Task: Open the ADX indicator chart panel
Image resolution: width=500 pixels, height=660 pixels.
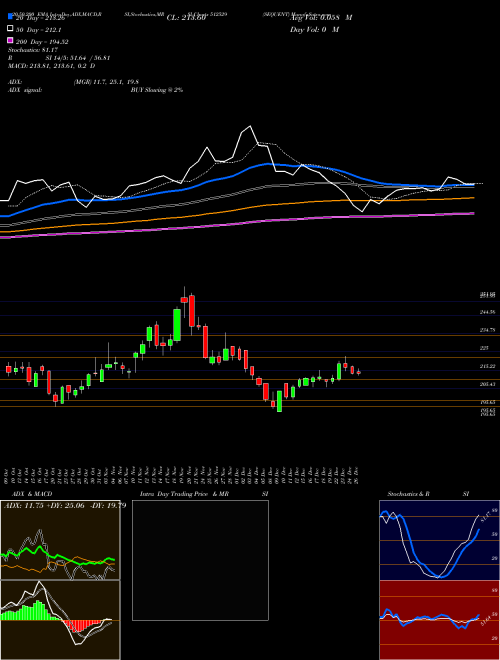Action: [x=60, y=540]
